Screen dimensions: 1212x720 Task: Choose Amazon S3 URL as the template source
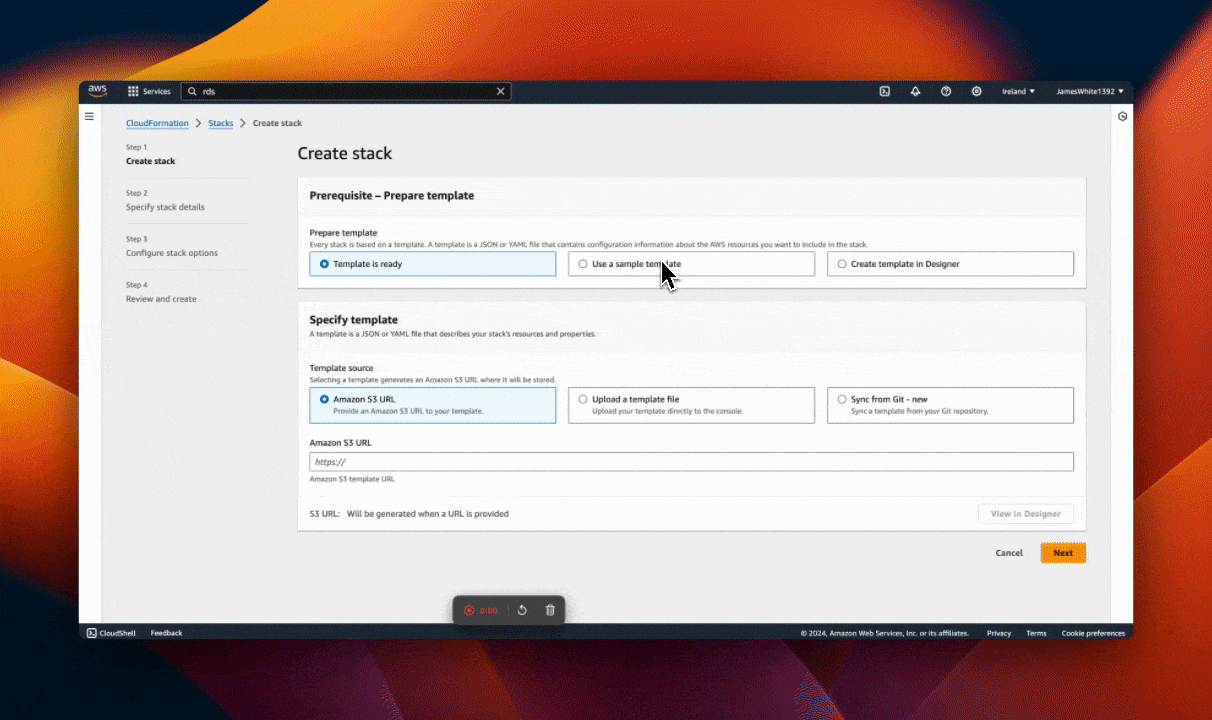click(x=432, y=405)
